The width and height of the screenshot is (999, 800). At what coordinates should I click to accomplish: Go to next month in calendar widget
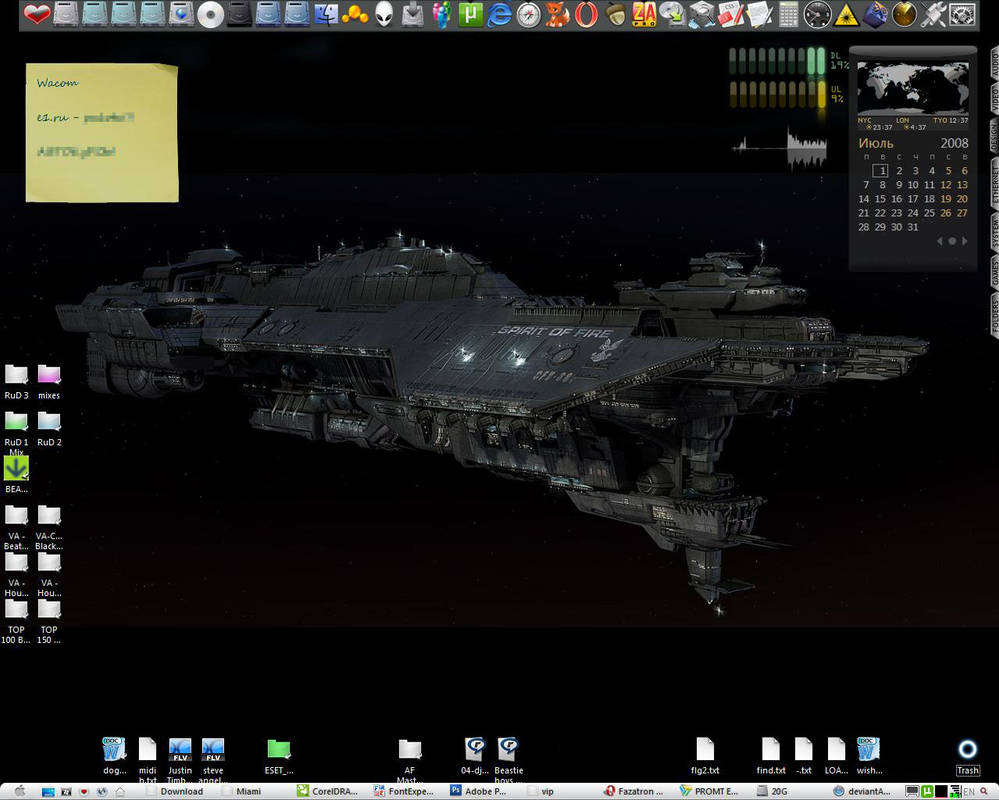[x=965, y=241]
